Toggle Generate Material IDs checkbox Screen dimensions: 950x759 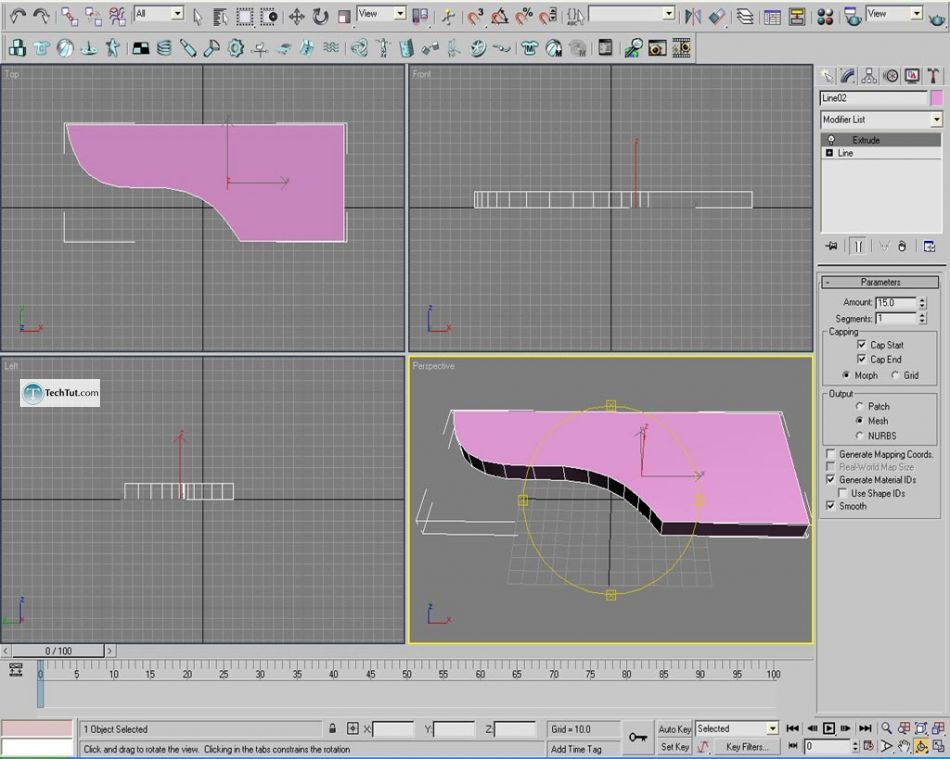(830, 479)
